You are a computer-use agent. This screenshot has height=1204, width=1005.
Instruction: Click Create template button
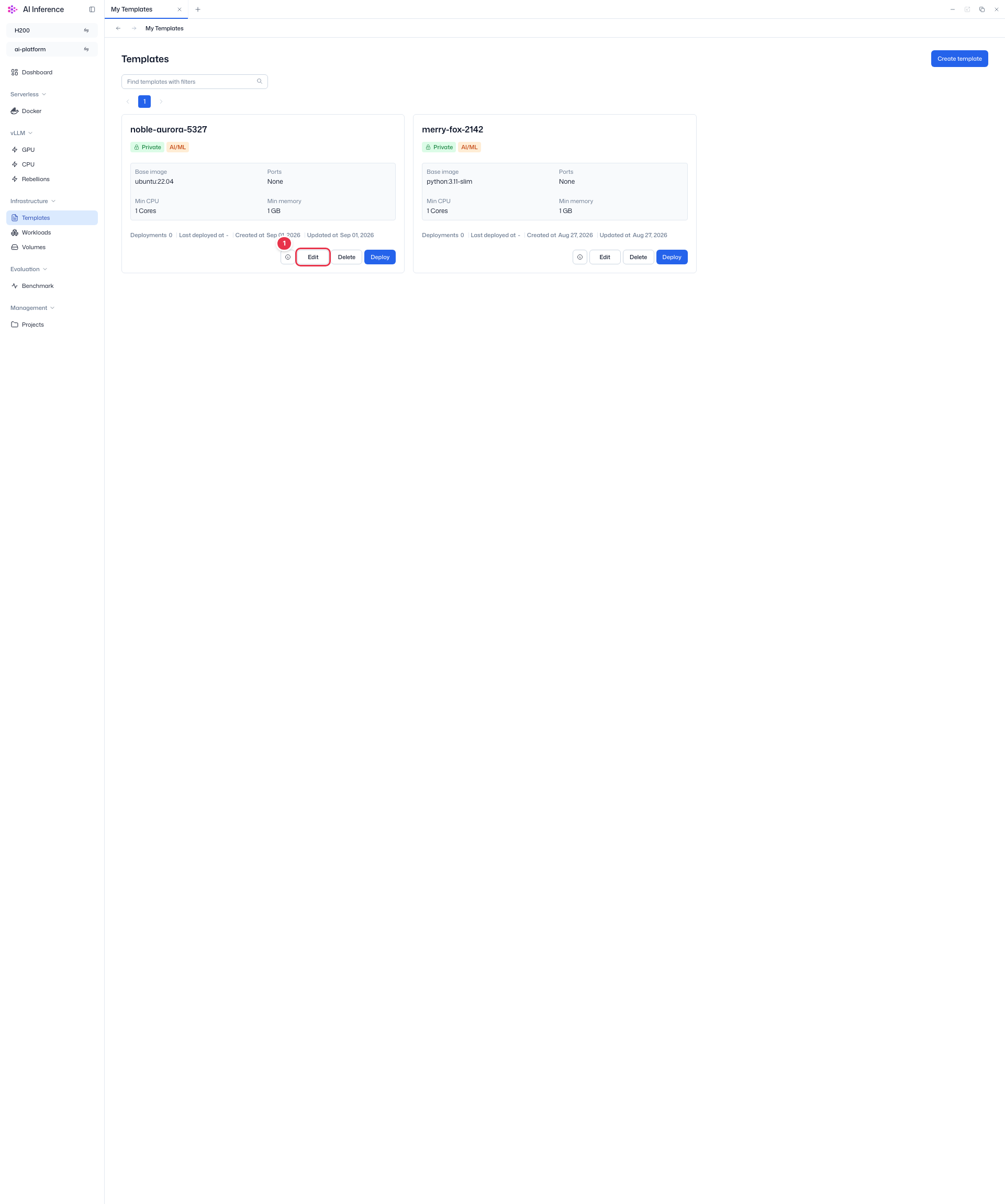pos(959,59)
